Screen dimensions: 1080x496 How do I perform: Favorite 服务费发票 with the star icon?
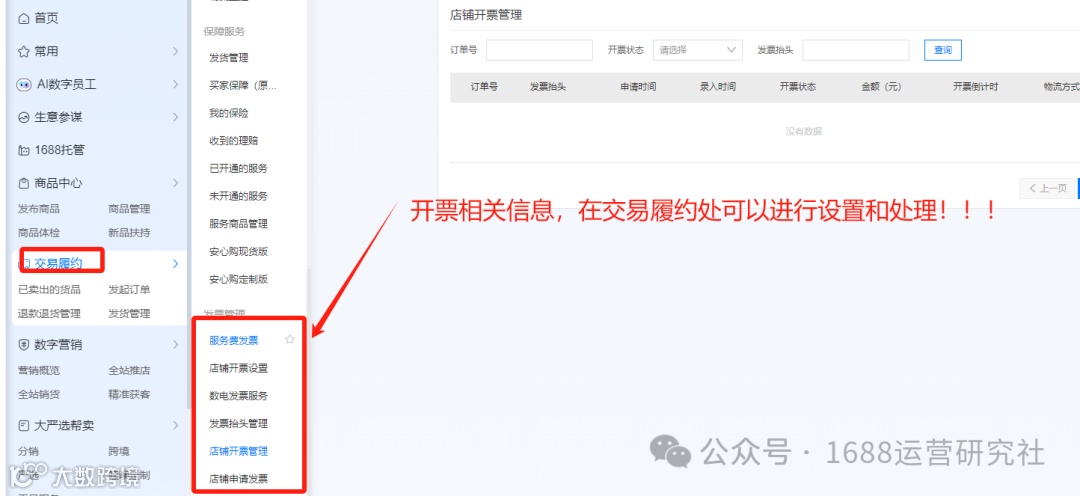coord(290,340)
